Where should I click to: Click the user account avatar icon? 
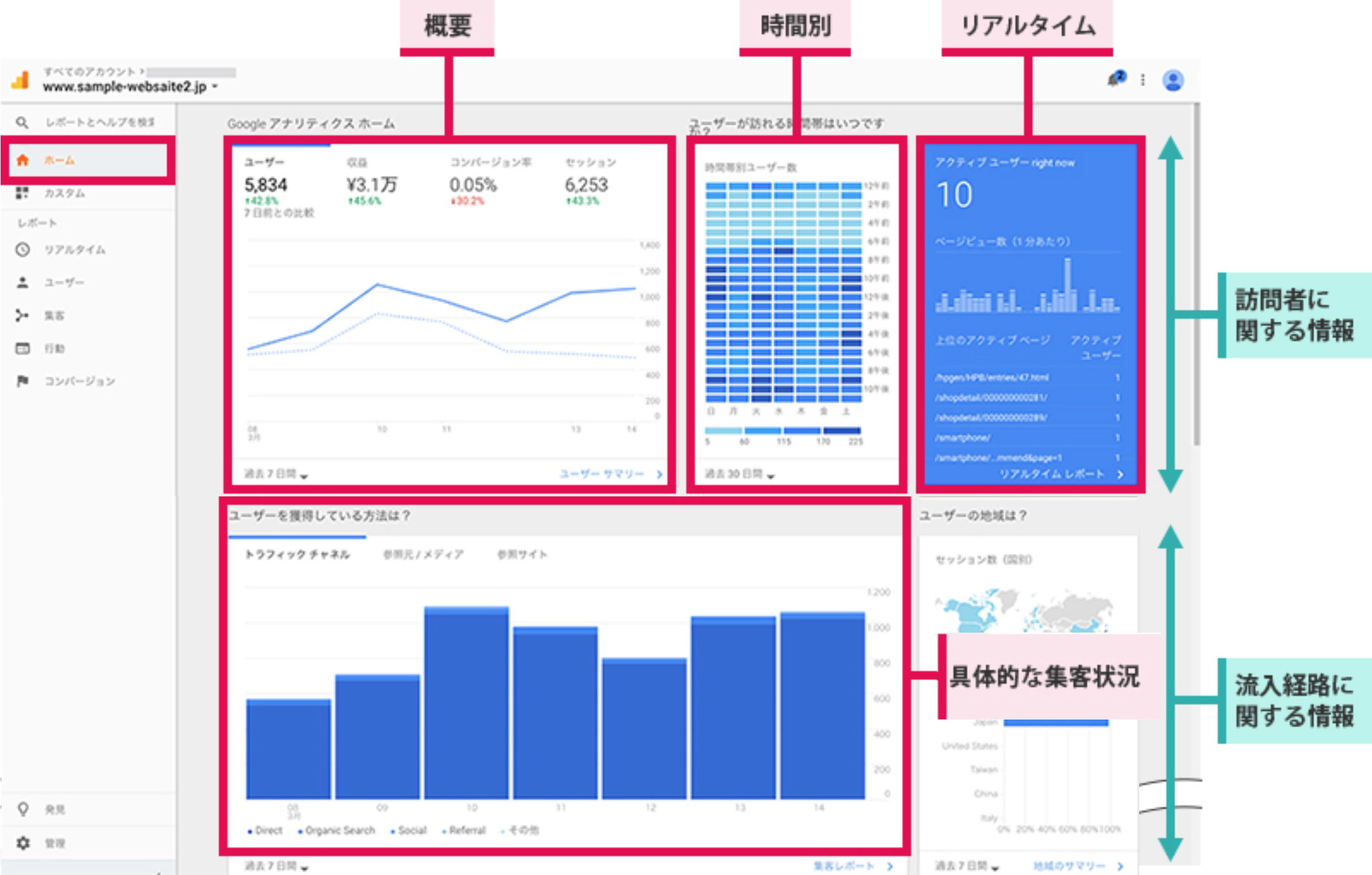pos(1173,81)
